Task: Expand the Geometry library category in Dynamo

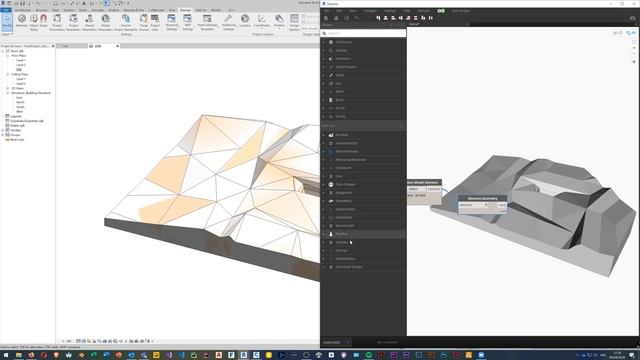Action: click(363, 59)
